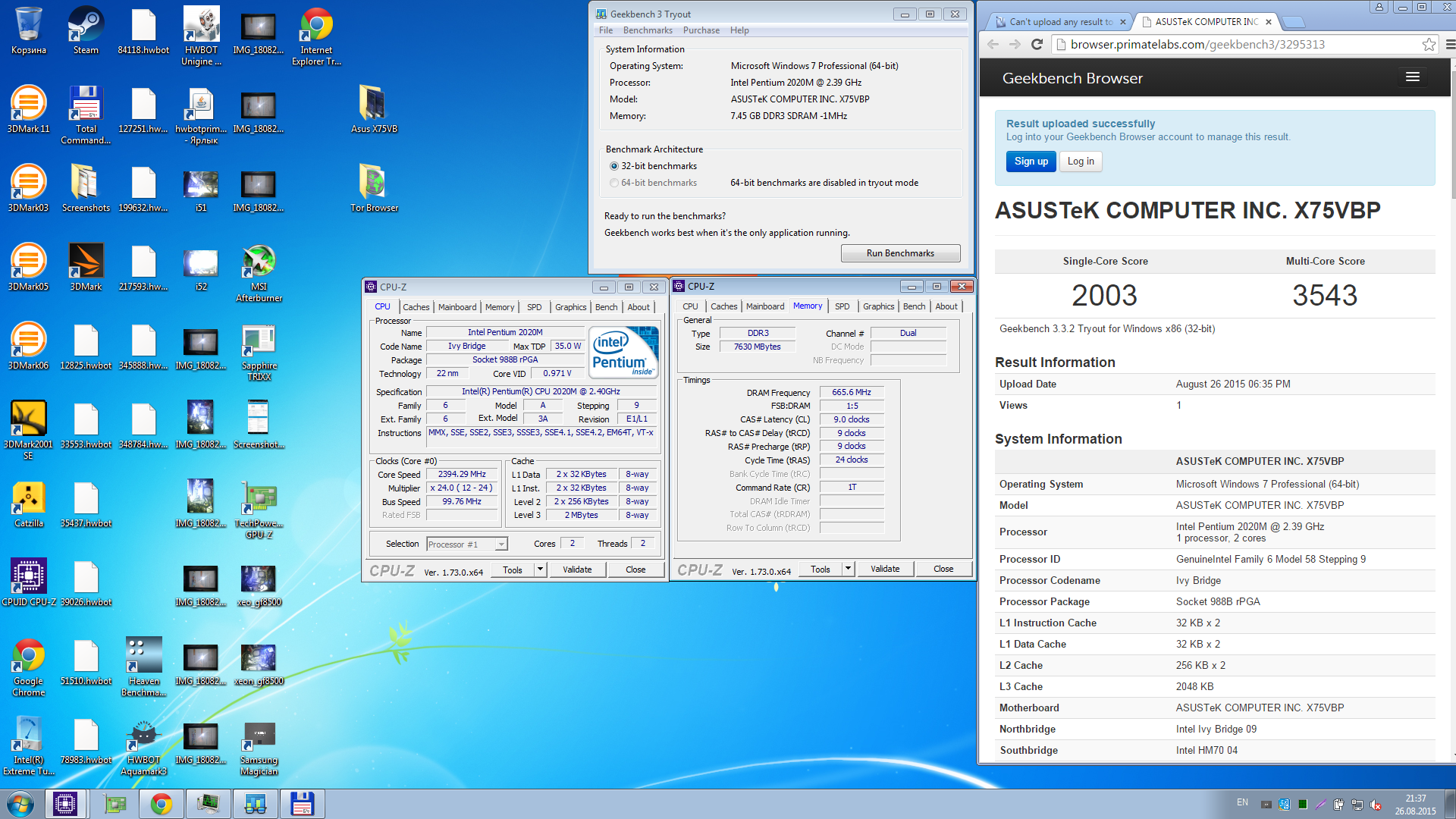Click Run Benchmarks button

[x=900, y=253]
